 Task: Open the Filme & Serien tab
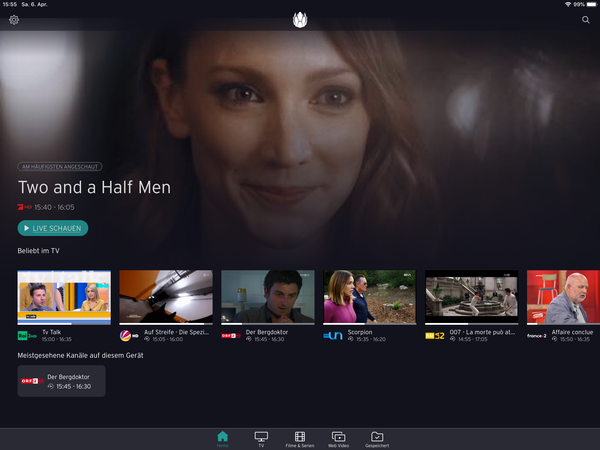coord(300,438)
